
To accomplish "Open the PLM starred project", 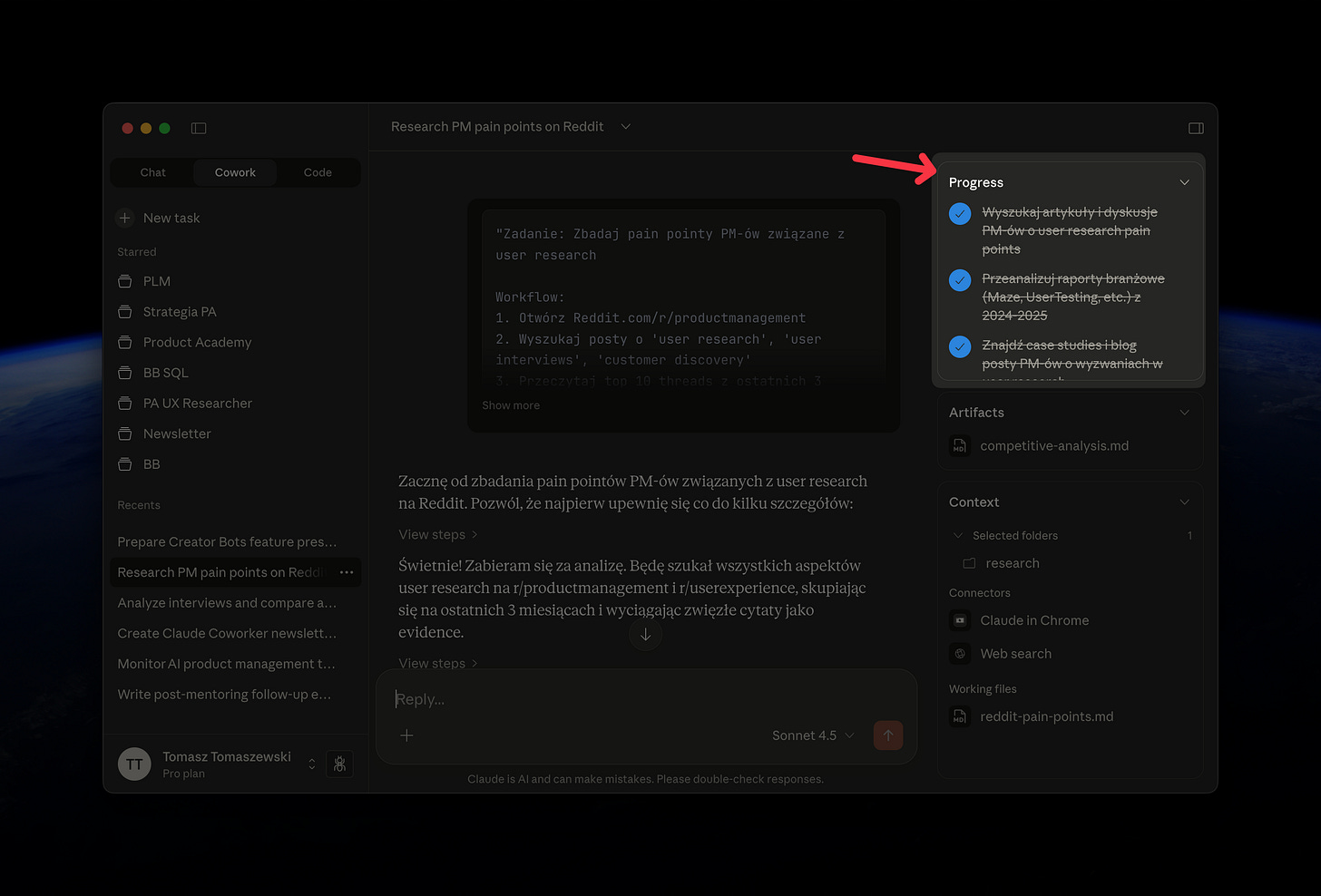I will (157, 281).
